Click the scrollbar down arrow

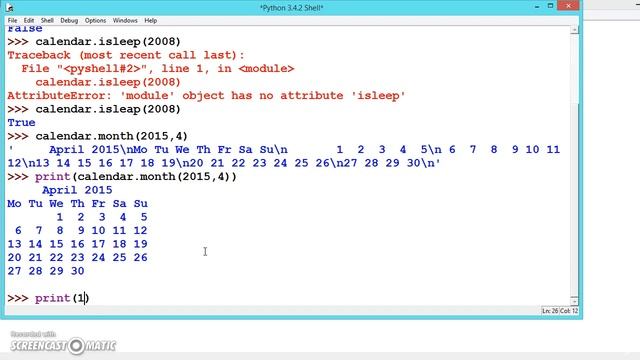(574, 301)
